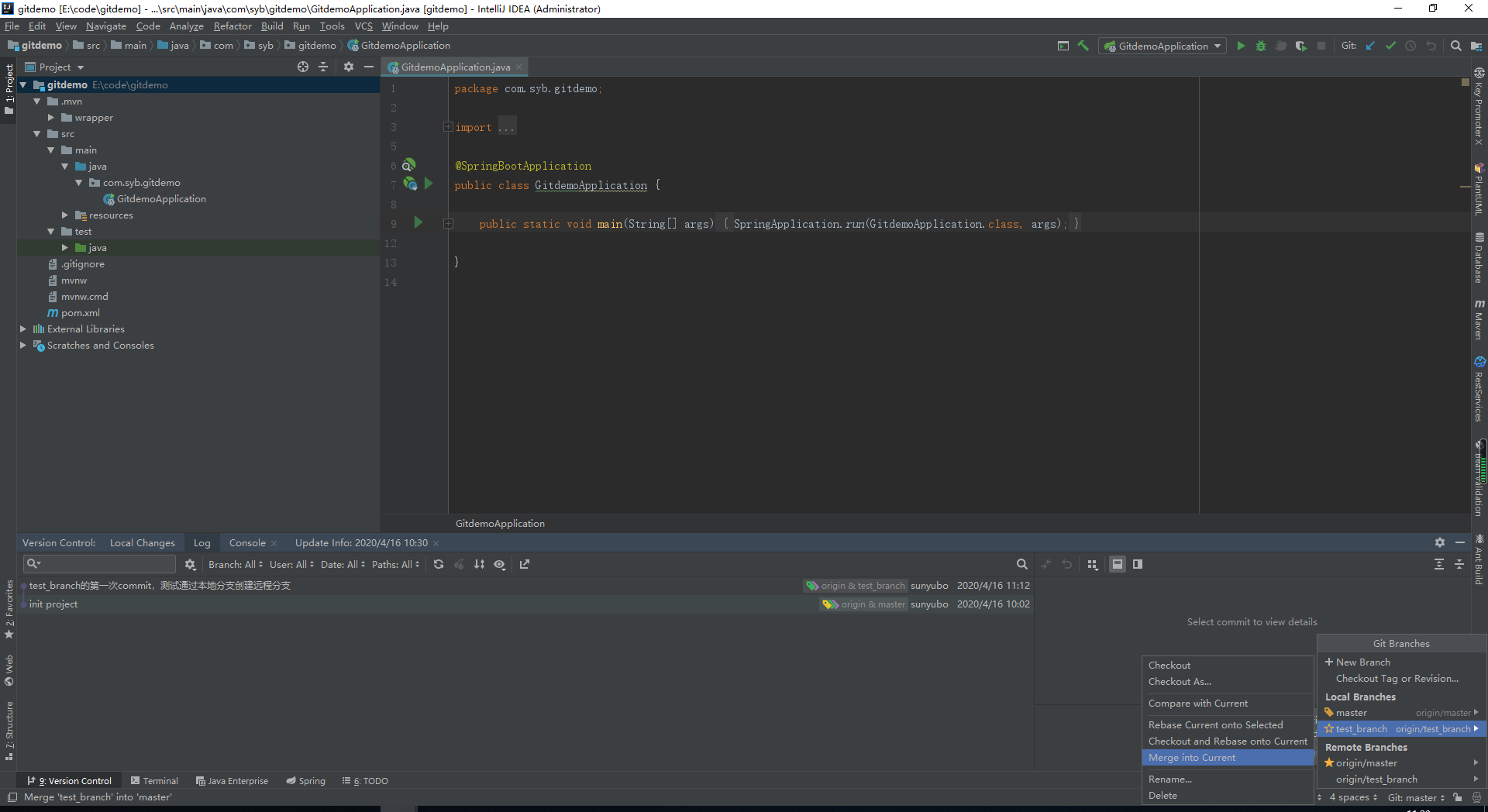
Task: Open the Branch: All filter dropdown
Action: pyautogui.click(x=236, y=564)
